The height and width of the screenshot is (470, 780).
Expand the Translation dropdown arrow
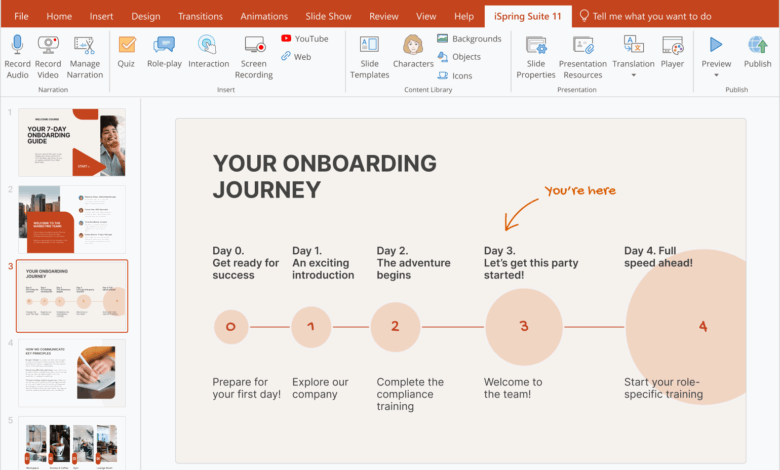(633, 76)
